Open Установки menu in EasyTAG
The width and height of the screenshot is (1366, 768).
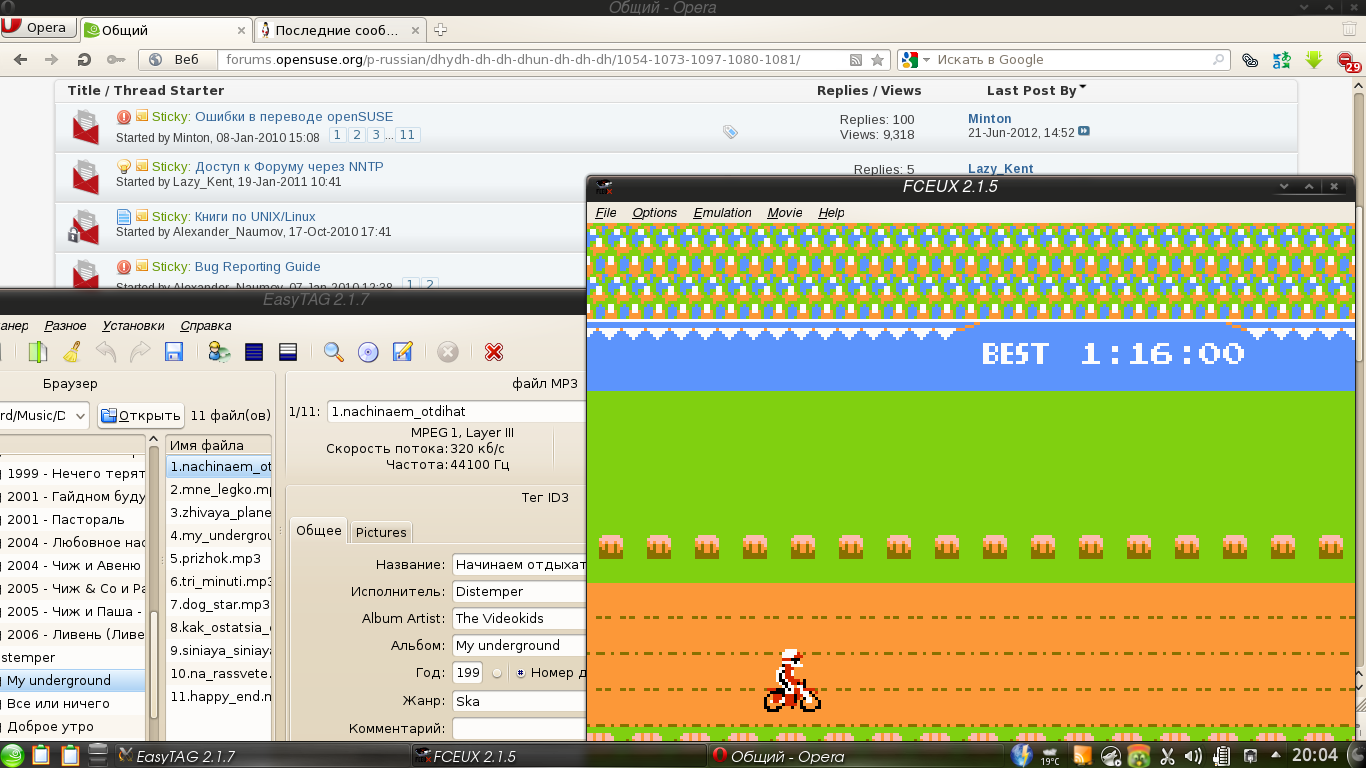133,325
